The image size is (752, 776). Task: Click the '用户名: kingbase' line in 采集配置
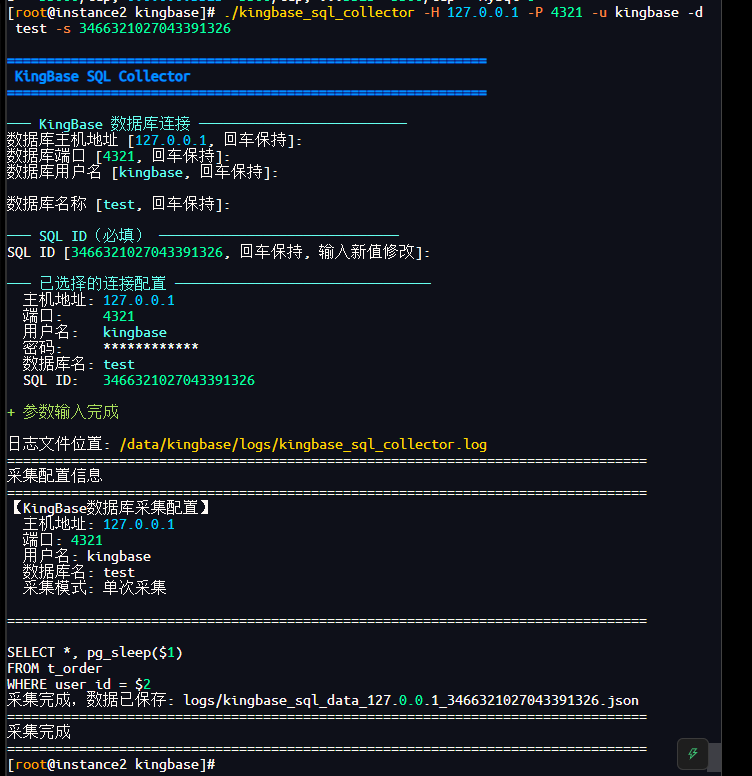(x=87, y=556)
